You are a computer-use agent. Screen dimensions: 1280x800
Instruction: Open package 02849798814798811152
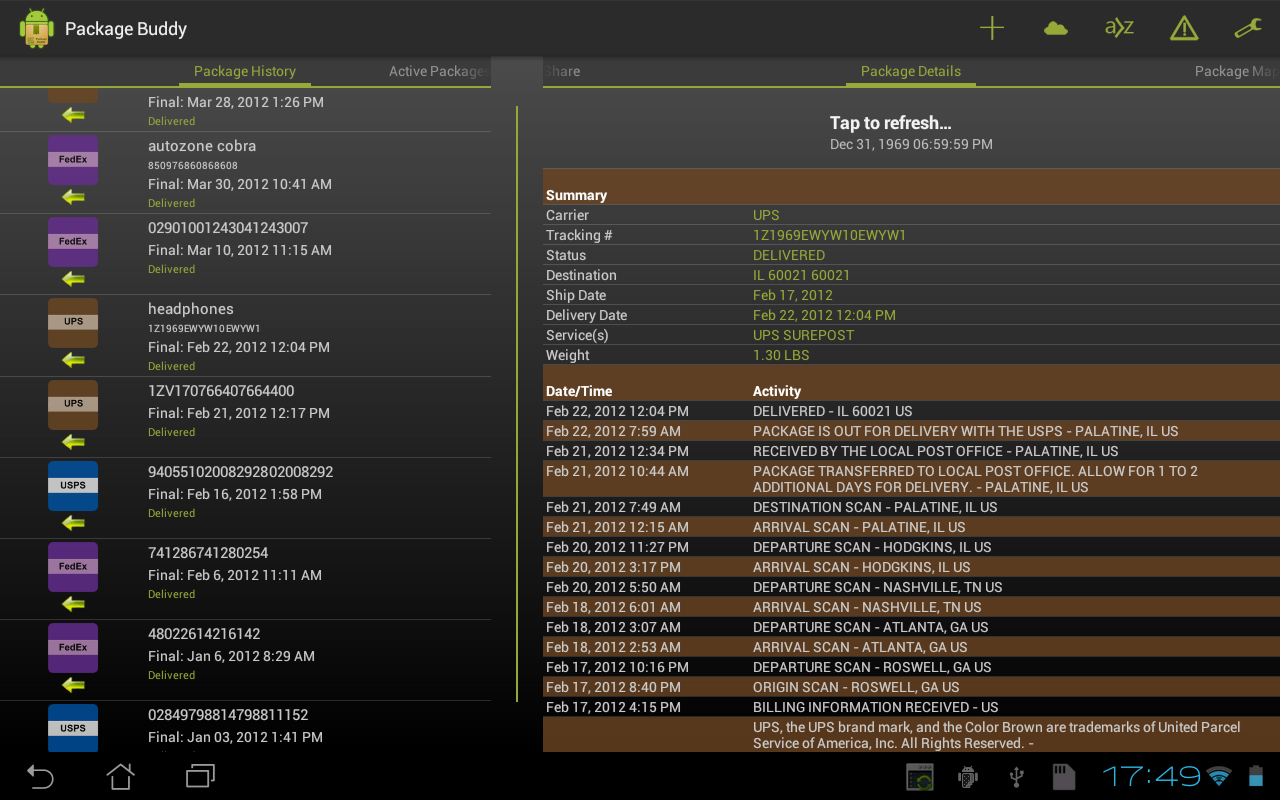(245, 727)
